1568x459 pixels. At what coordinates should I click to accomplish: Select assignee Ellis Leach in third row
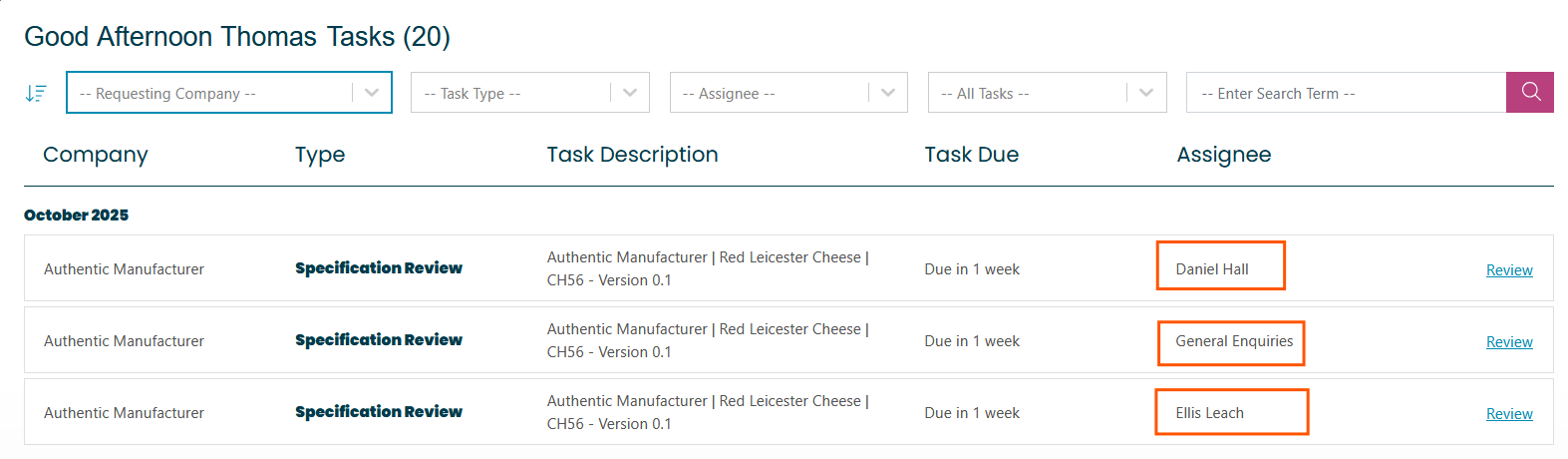pyautogui.click(x=1210, y=413)
